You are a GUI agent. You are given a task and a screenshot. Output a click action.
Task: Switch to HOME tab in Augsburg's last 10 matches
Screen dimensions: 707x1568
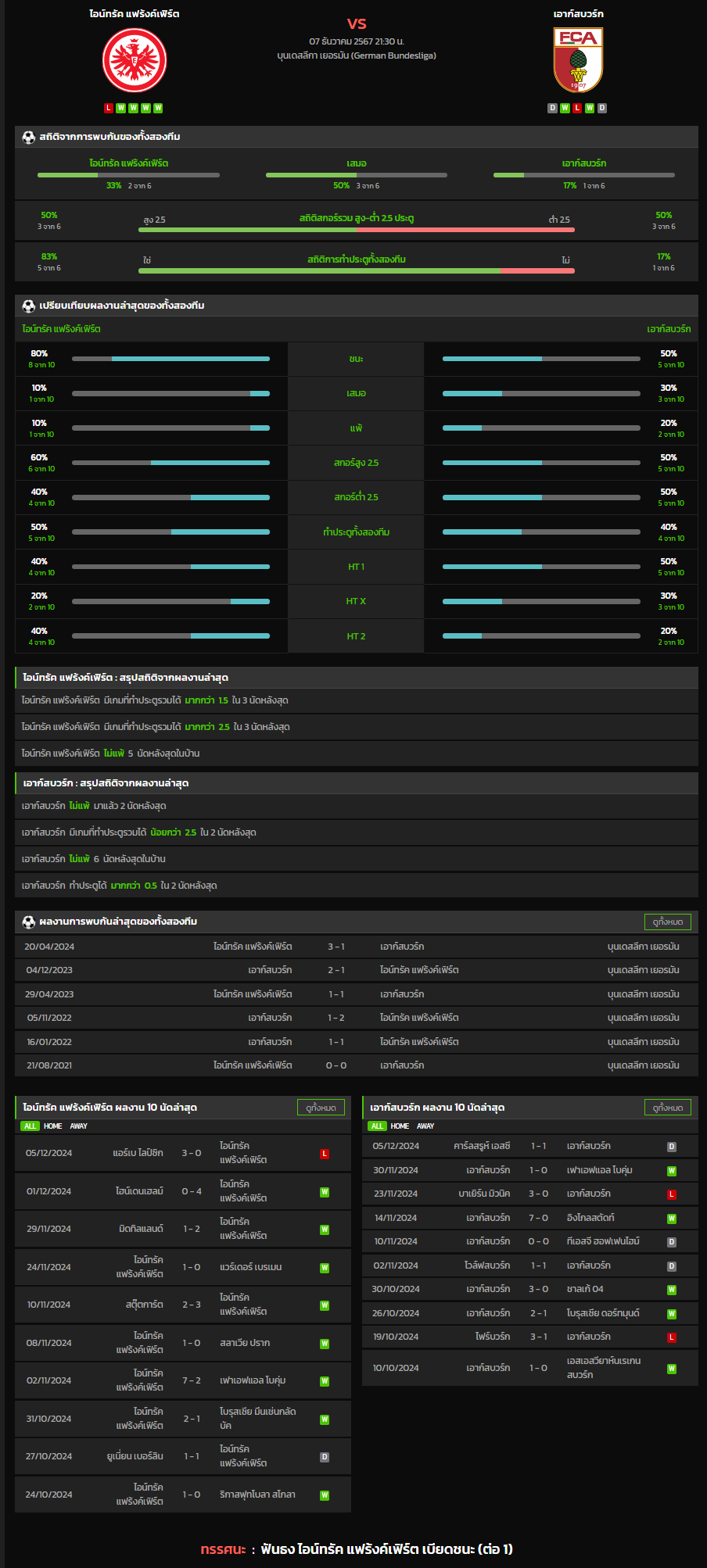[x=400, y=1126]
